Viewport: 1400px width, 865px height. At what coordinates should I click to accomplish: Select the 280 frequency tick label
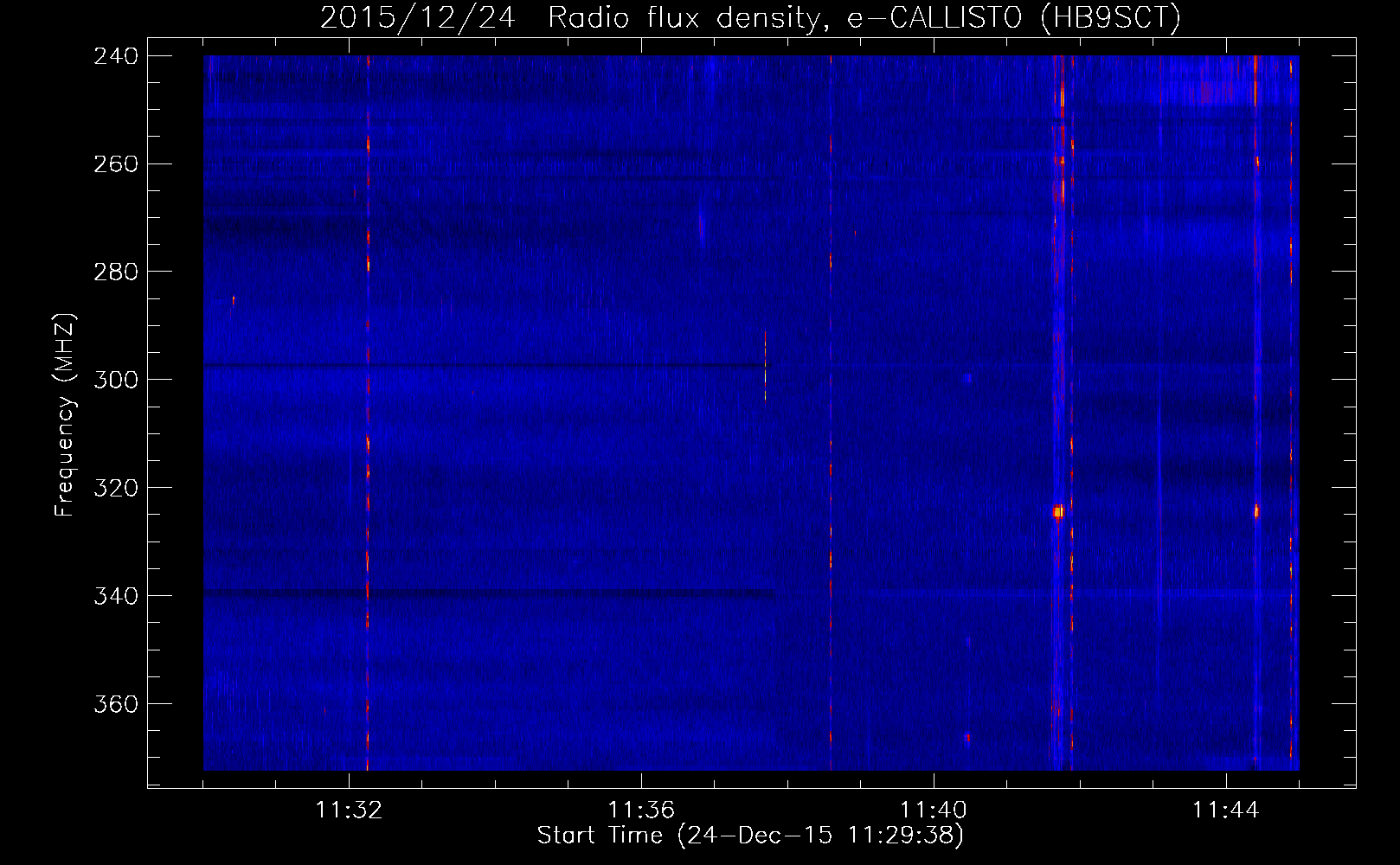(x=116, y=272)
